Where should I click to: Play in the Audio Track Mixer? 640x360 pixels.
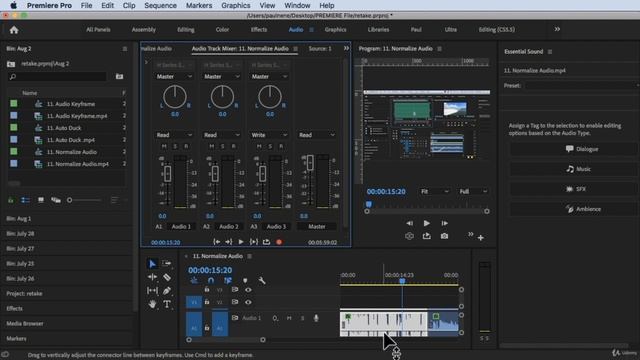pyautogui.click(x=241, y=242)
